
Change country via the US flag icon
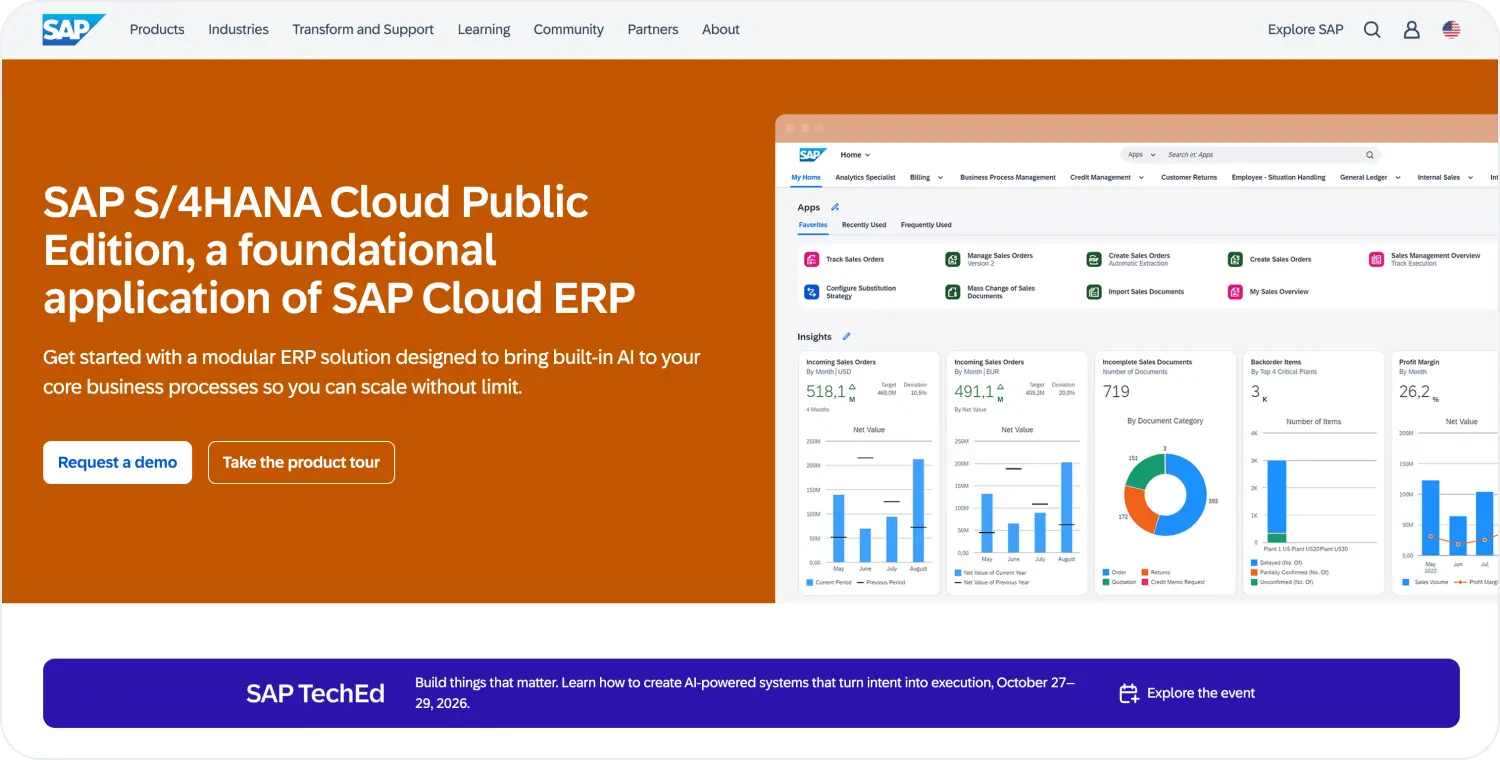(1451, 30)
